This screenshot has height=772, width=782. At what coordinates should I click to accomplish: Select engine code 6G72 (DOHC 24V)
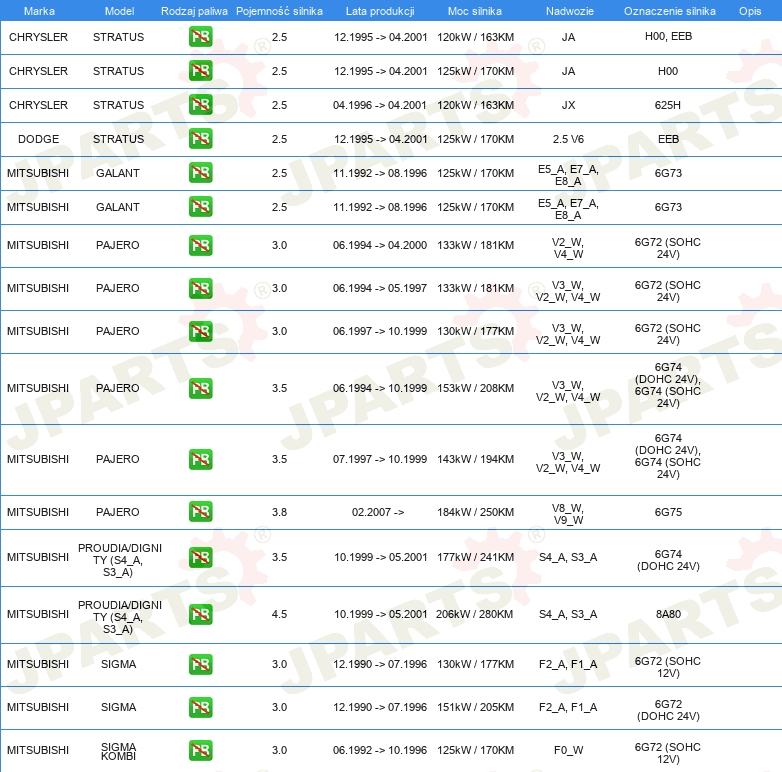[x=668, y=710]
